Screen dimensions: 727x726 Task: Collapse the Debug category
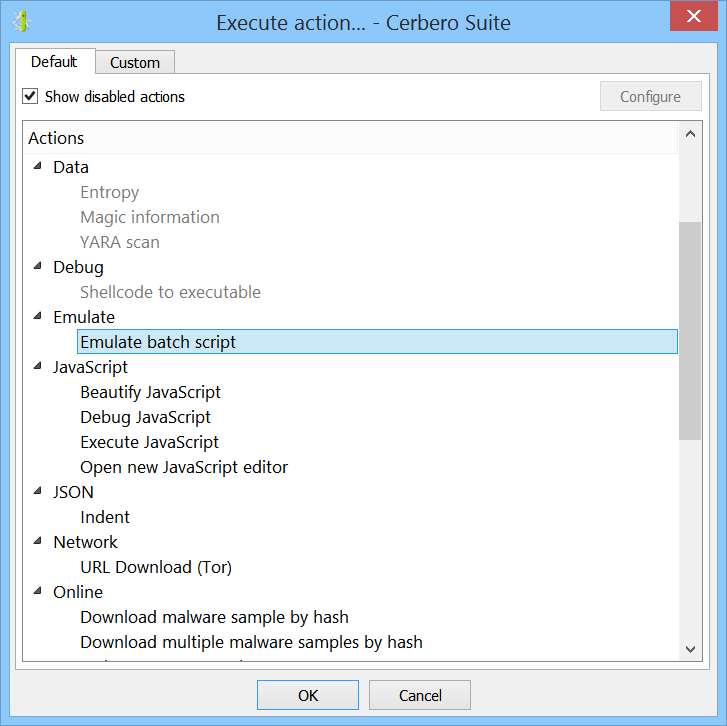coord(38,266)
